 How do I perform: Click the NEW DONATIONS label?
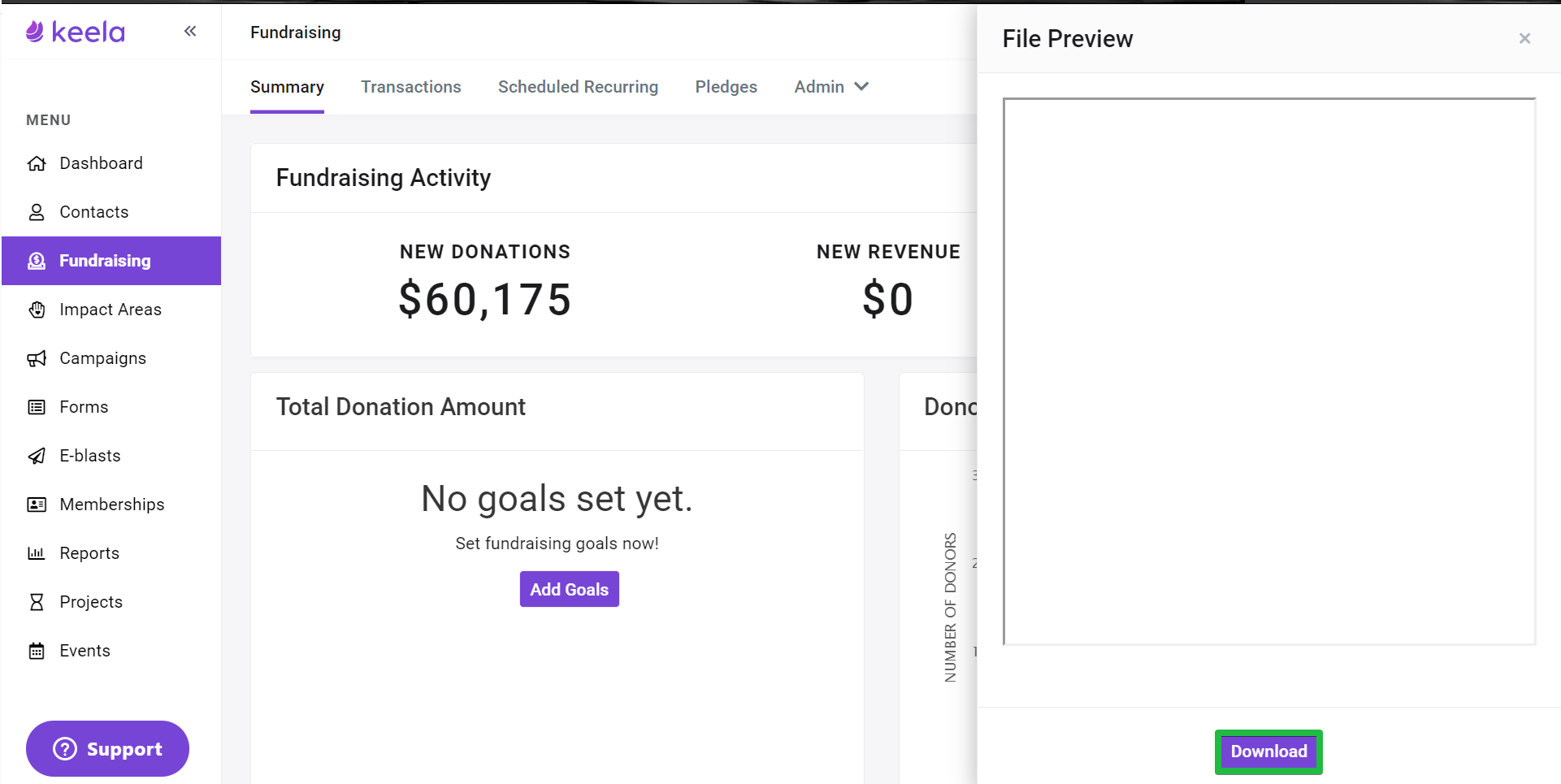(485, 252)
